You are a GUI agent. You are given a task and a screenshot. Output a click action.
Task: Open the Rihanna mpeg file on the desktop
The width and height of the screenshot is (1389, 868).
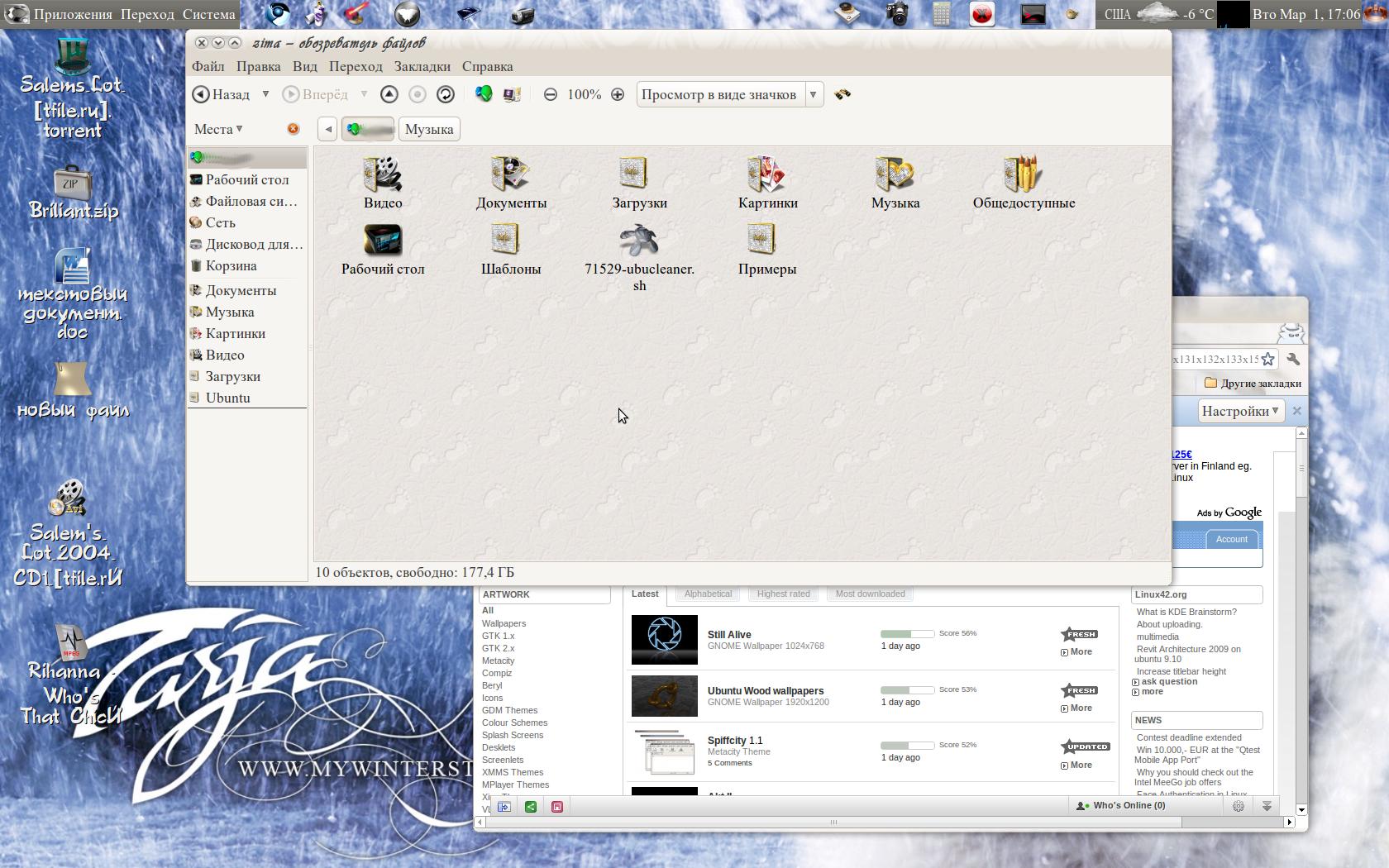[x=72, y=675]
